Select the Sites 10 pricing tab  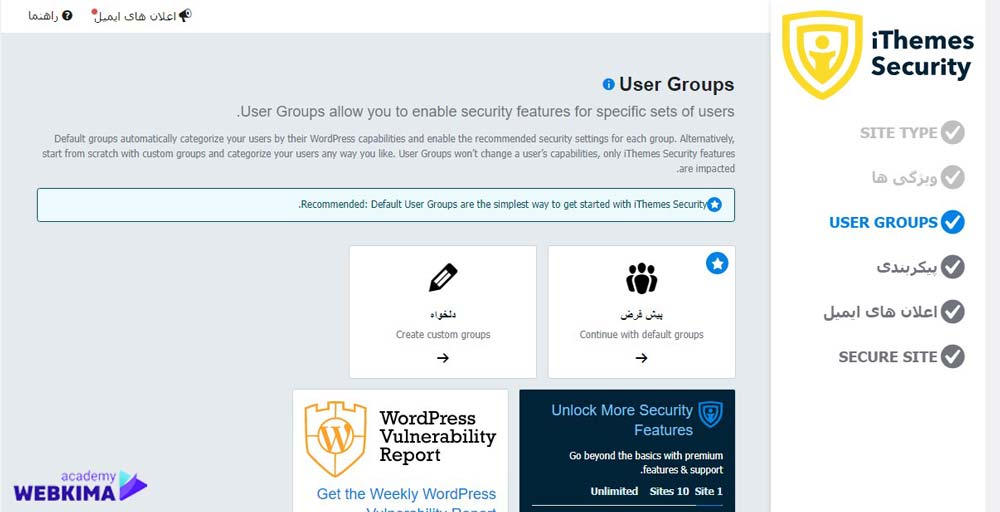pyautogui.click(x=669, y=491)
